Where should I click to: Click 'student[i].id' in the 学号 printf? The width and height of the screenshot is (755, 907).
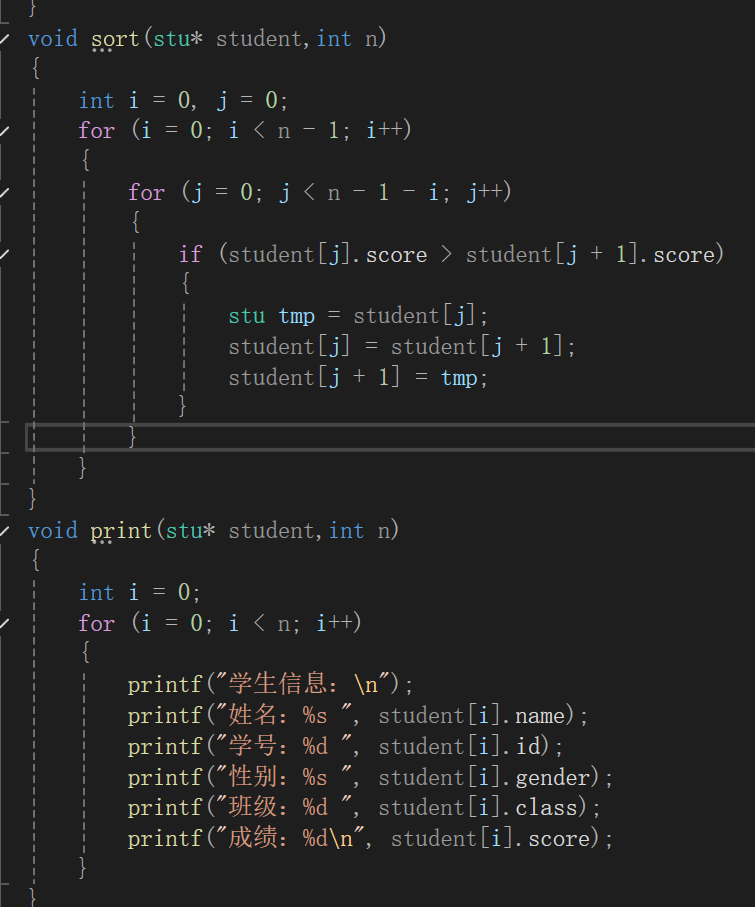(x=459, y=747)
